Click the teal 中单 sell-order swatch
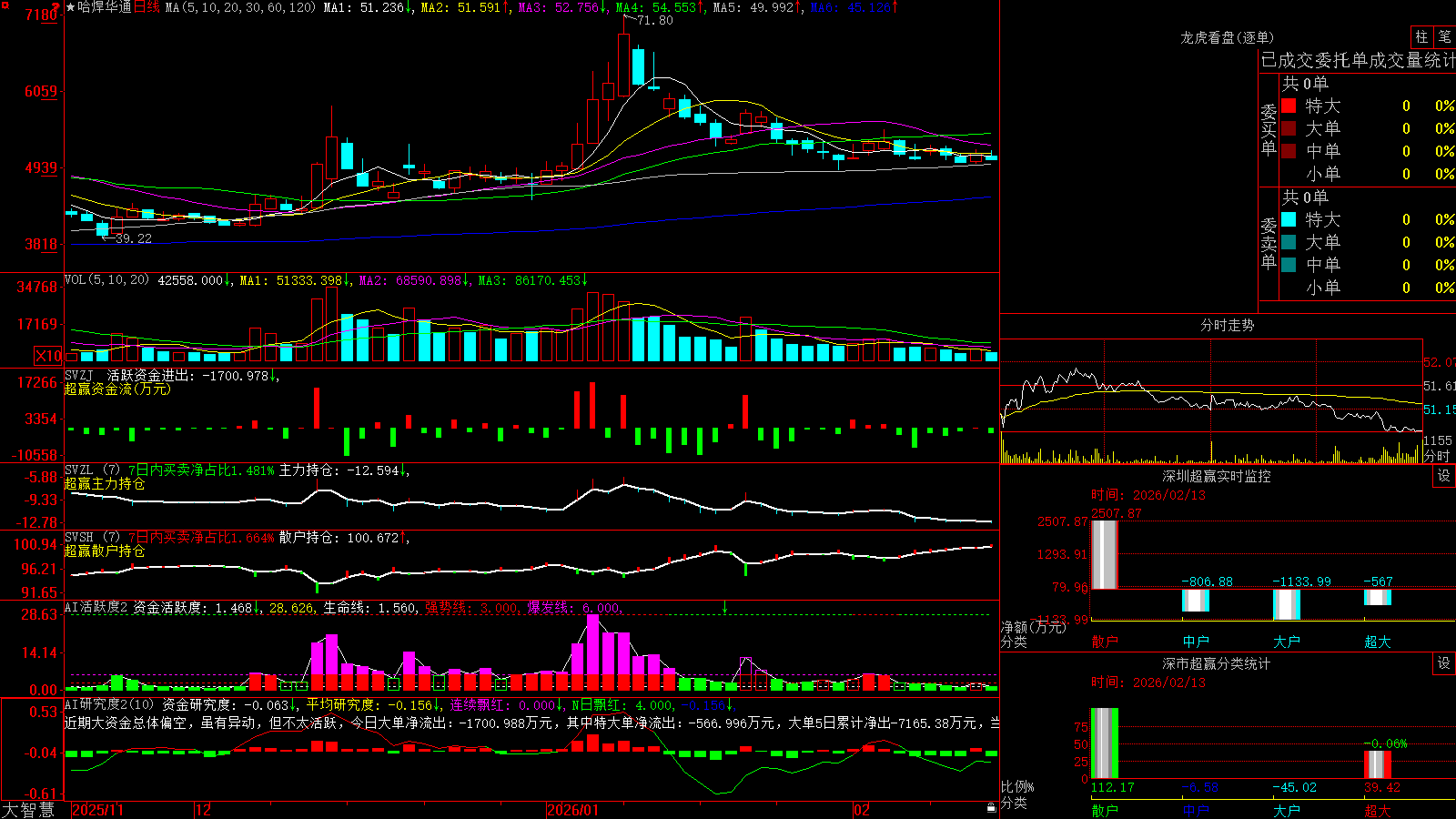Image resolution: width=1456 pixels, height=819 pixels. [x=1289, y=265]
